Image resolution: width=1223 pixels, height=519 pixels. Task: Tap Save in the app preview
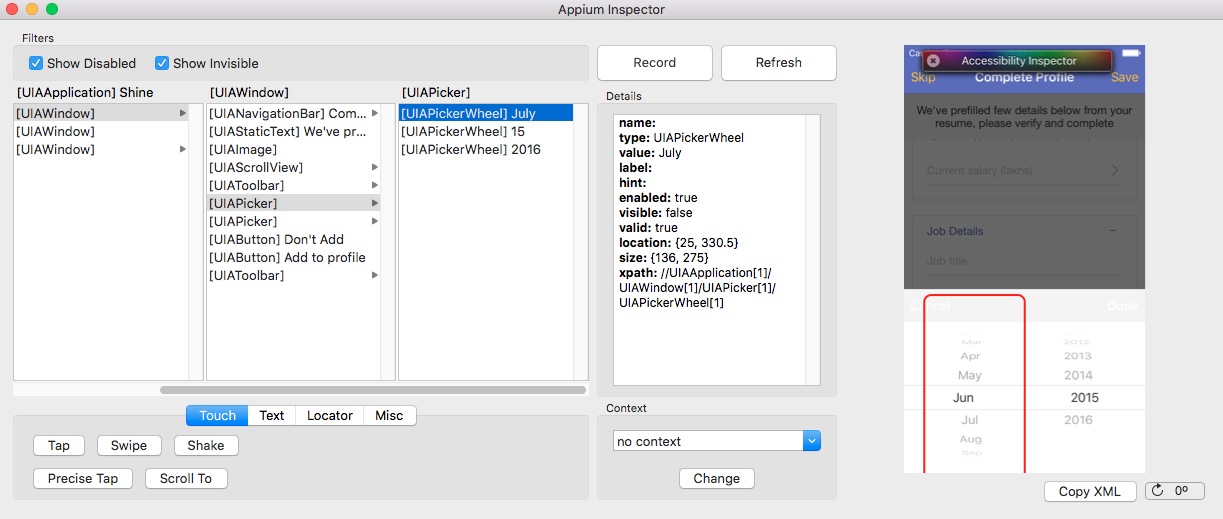click(x=1124, y=77)
